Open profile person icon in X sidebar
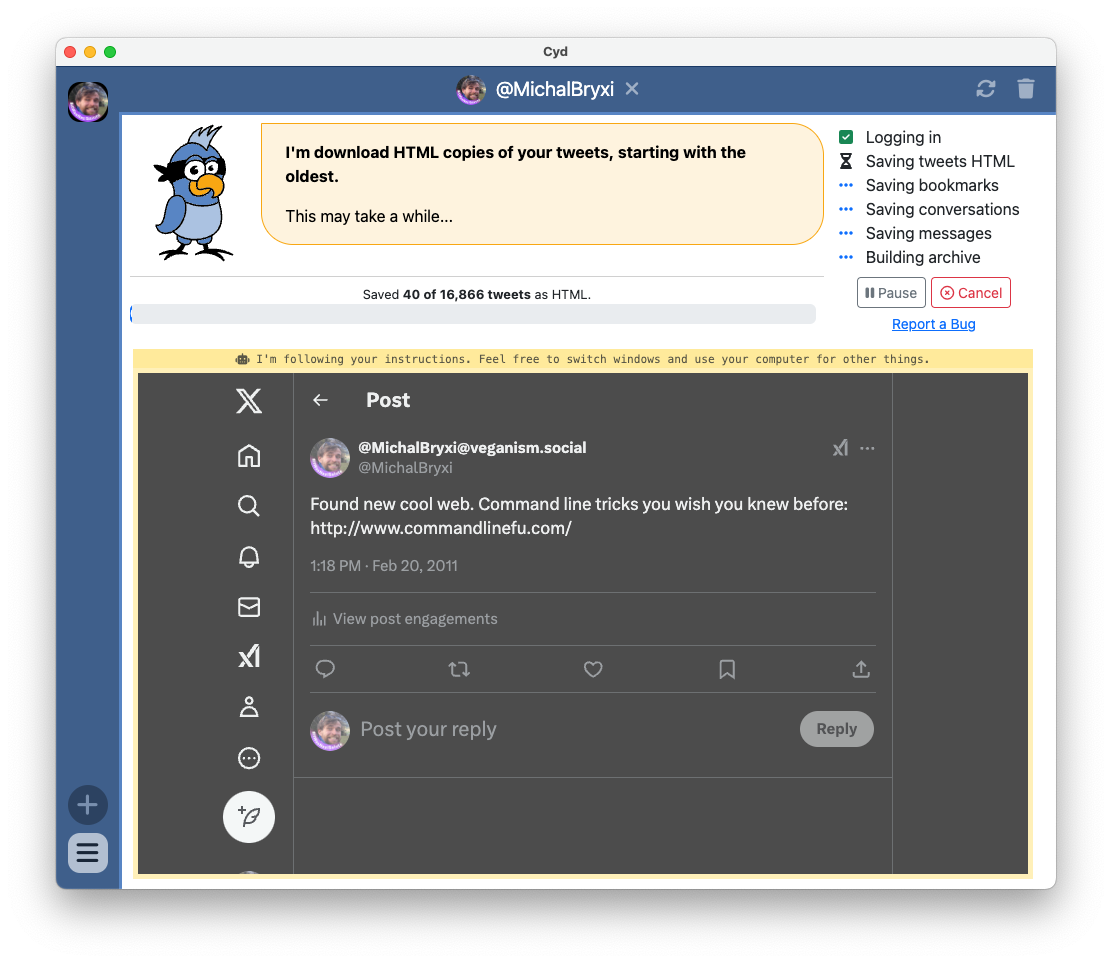1112x963 pixels. pyautogui.click(x=249, y=707)
